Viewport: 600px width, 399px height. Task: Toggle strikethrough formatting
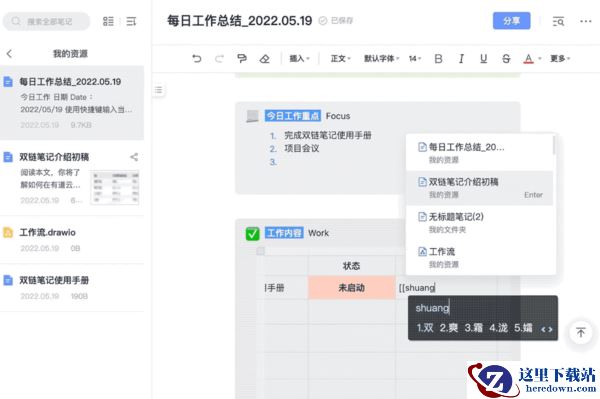506,59
